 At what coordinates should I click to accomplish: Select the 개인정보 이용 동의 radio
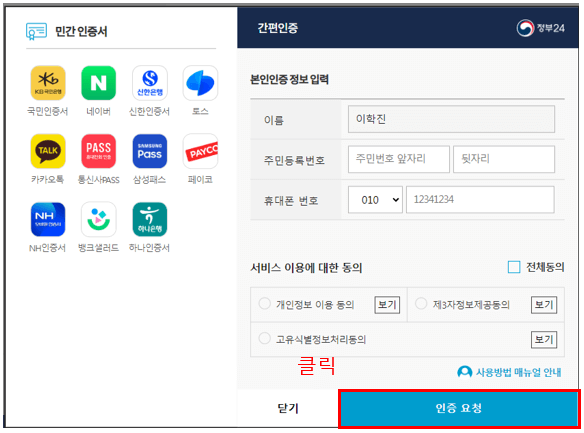[x=264, y=303]
